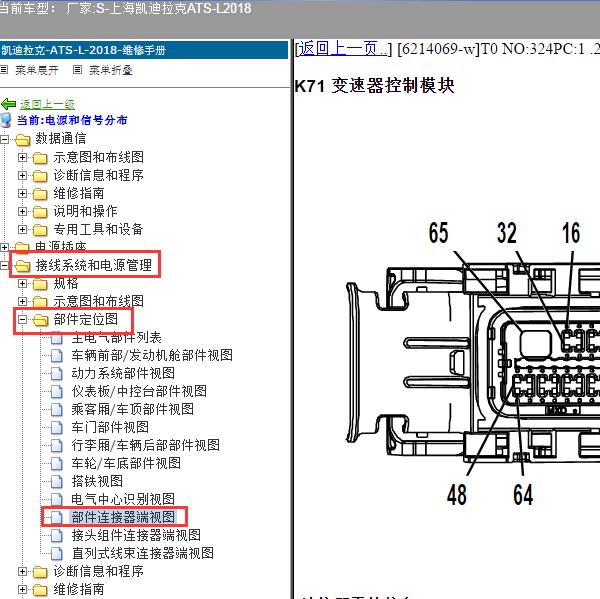The image size is (600, 599).
Task: Open 动力系统部件视图 document
Action: (123, 373)
